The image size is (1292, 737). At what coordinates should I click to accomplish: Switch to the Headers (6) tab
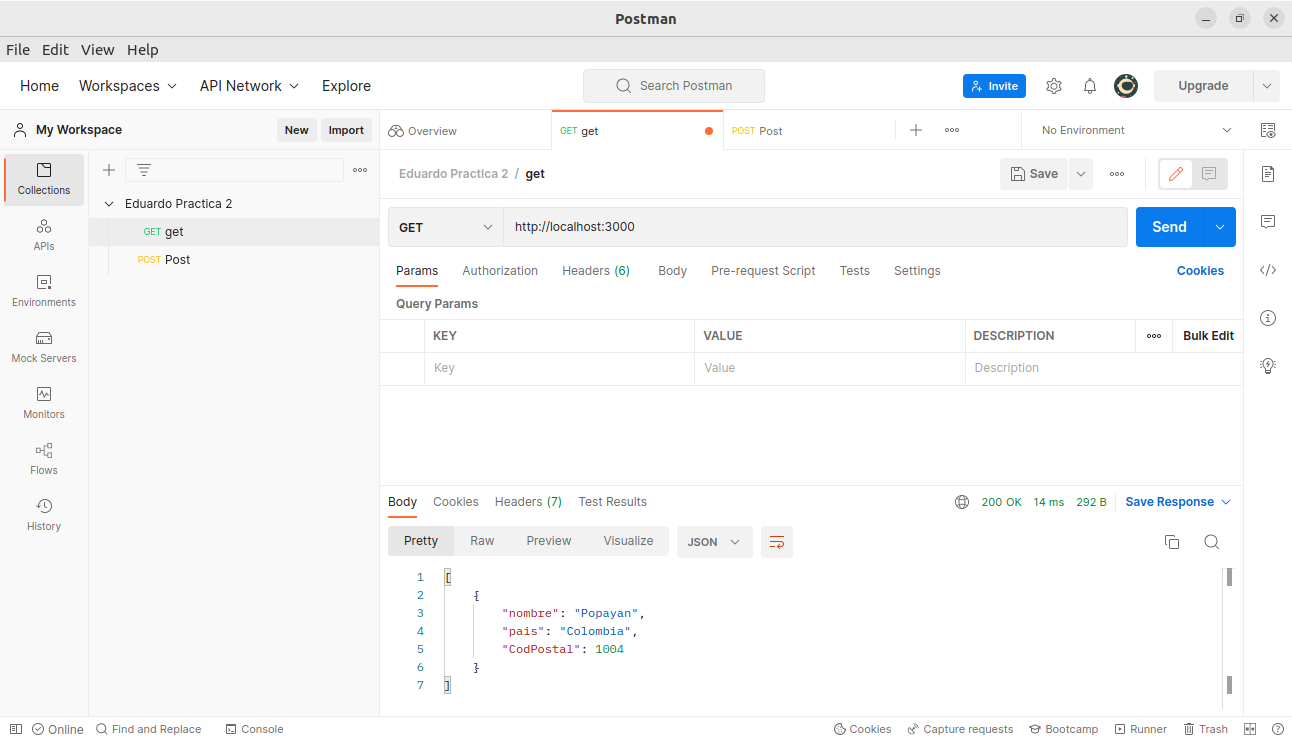click(x=595, y=270)
